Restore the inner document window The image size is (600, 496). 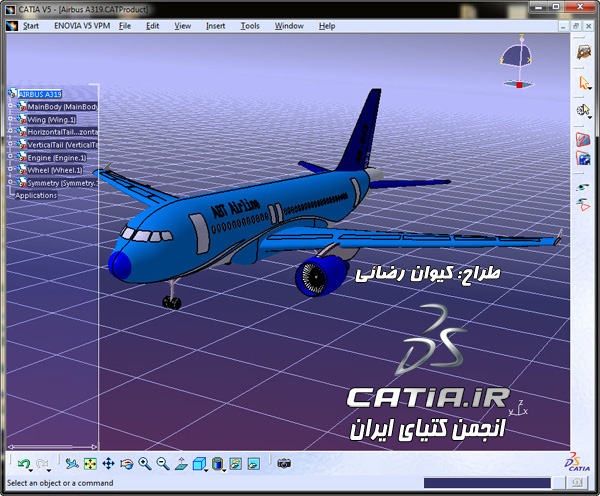pyautogui.click(x=576, y=26)
